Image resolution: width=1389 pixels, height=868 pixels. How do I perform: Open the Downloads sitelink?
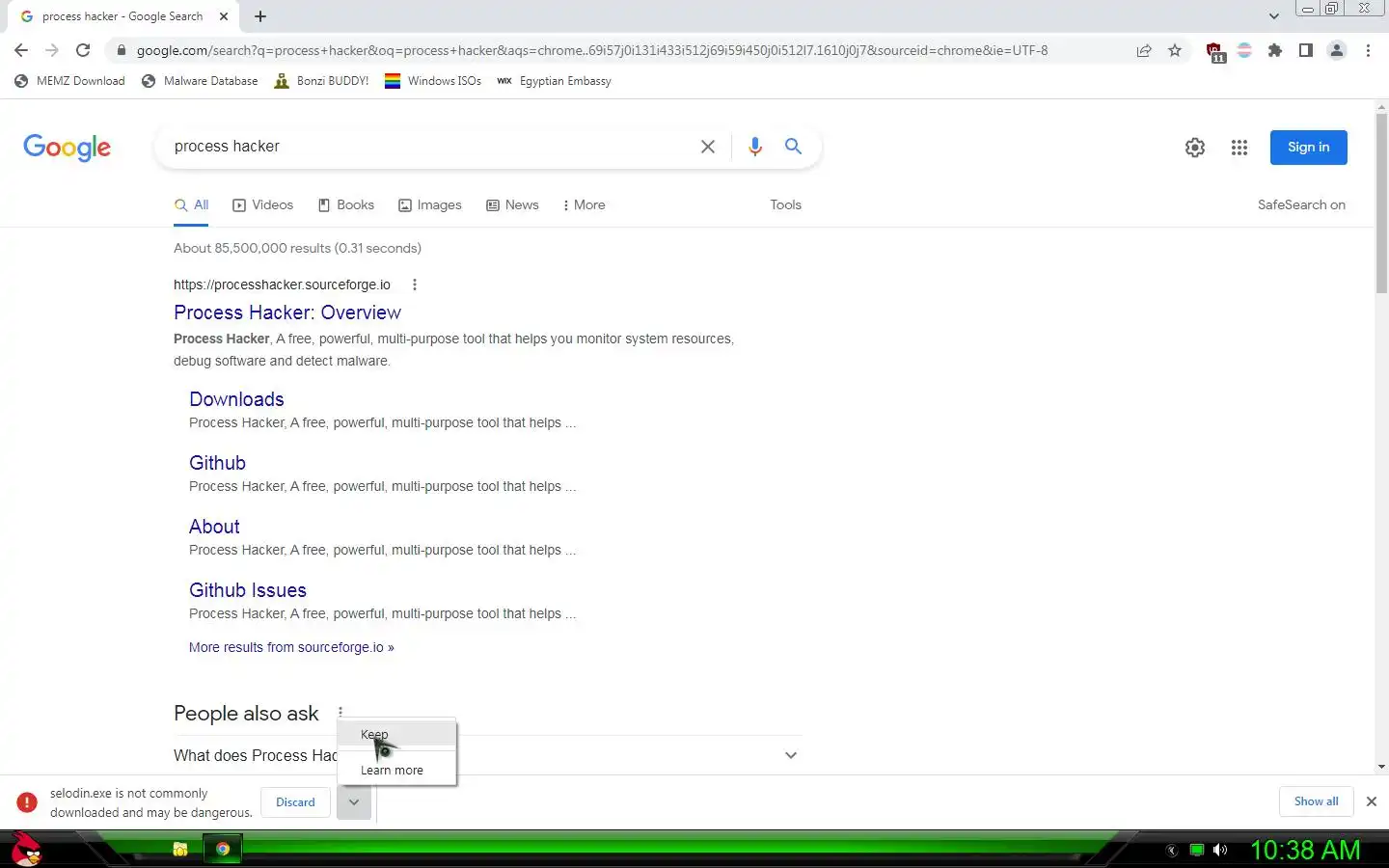(x=236, y=399)
